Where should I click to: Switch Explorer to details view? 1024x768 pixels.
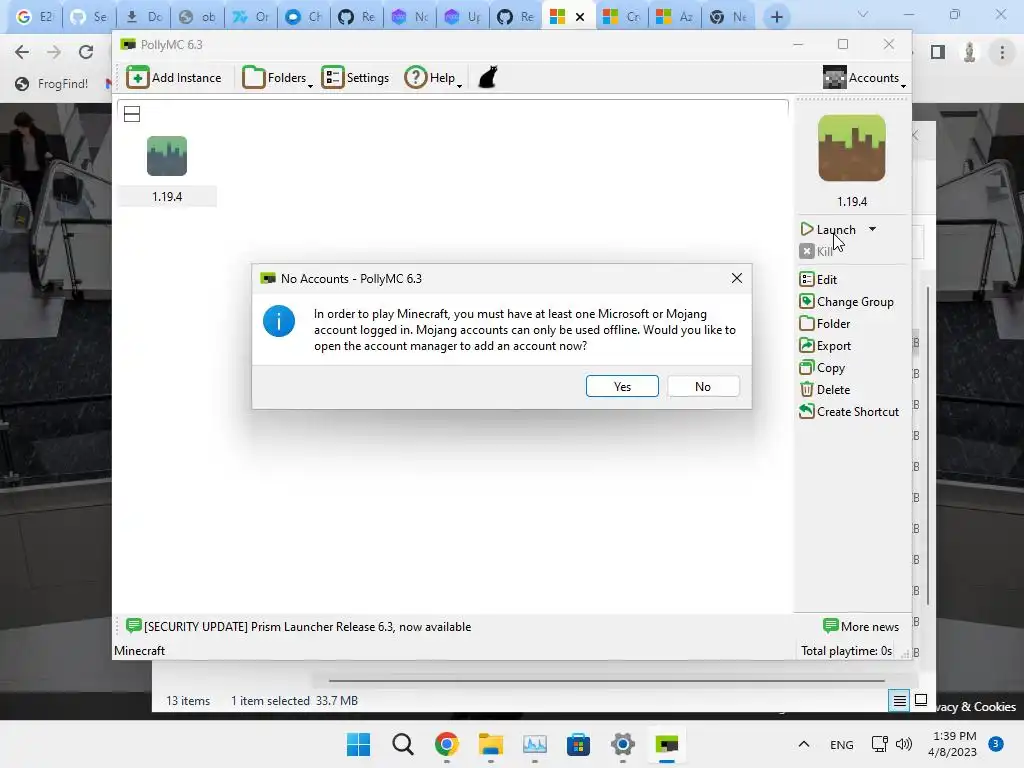(x=899, y=701)
